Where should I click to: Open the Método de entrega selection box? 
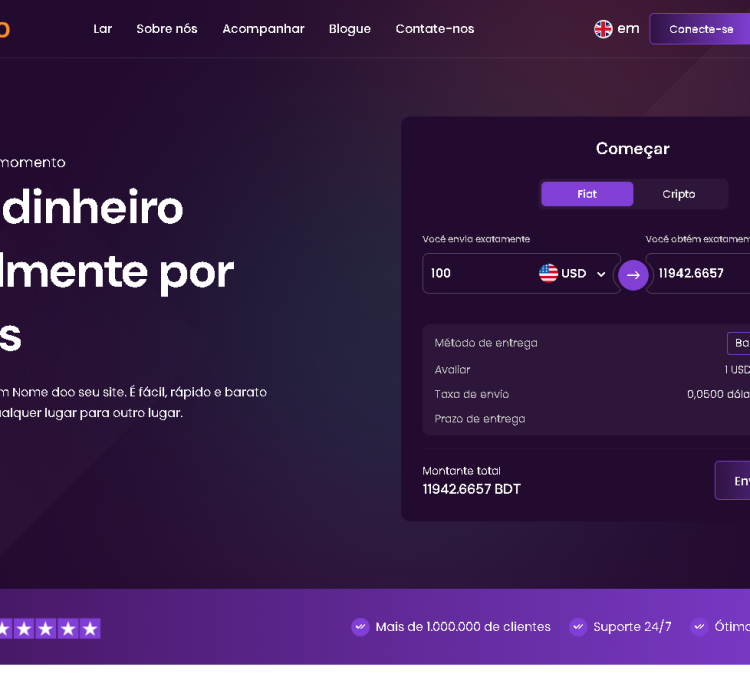click(x=738, y=343)
